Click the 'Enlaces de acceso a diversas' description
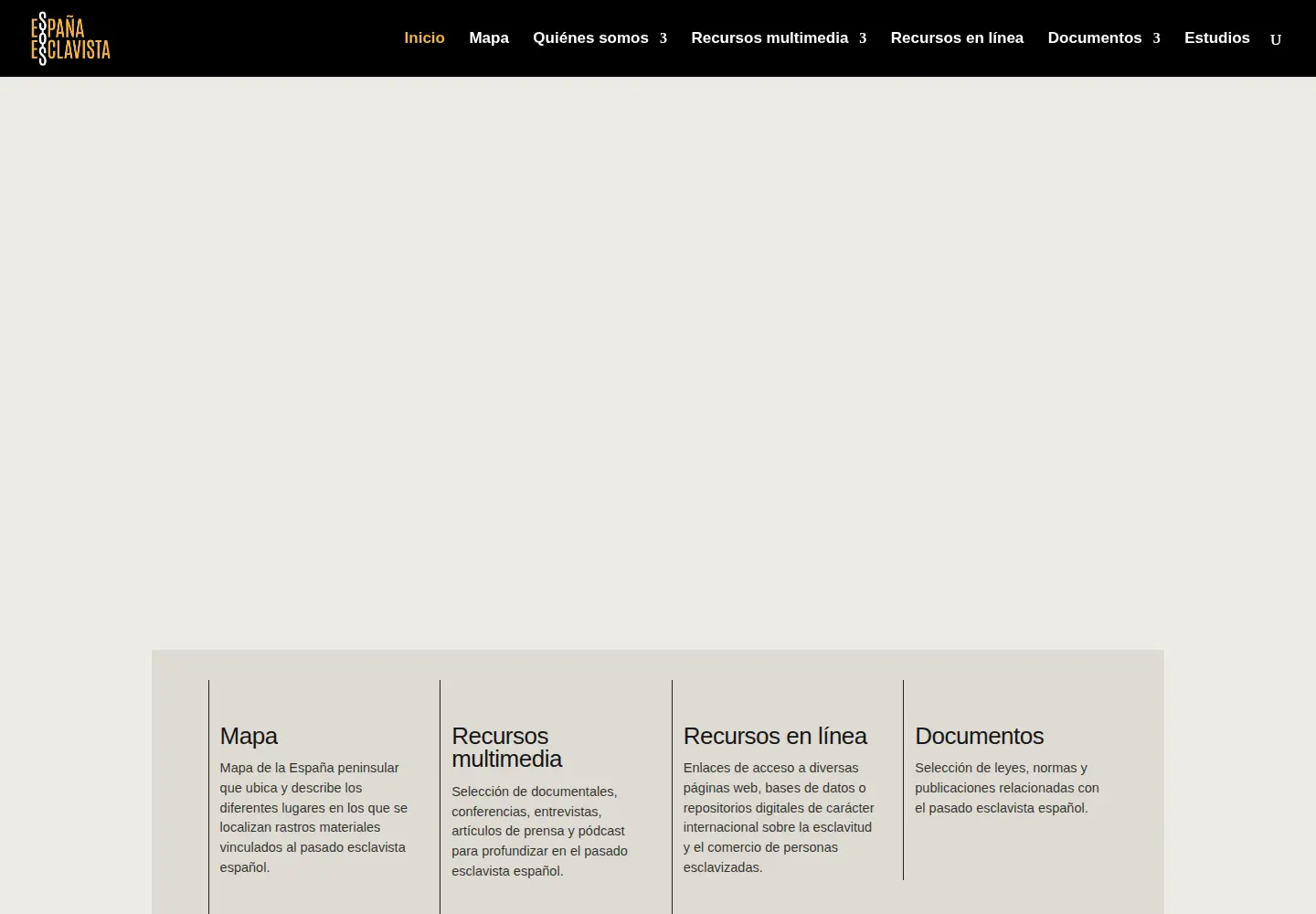This screenshot has width=1316, height=914. pyautogui.click(x=779, y=817)
